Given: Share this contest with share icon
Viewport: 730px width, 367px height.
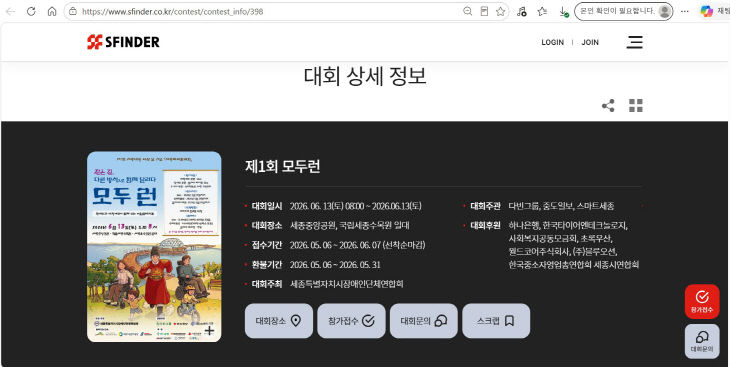Looking at the screenshot, I should (x=608, y=106).
